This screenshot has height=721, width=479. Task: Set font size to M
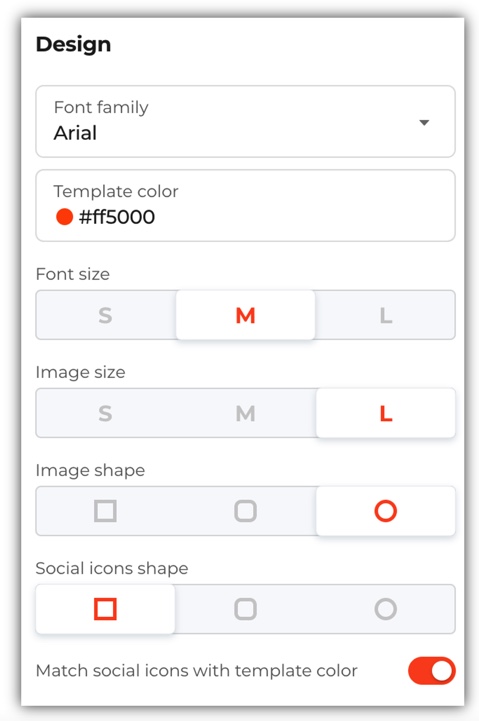click(245, 315)
